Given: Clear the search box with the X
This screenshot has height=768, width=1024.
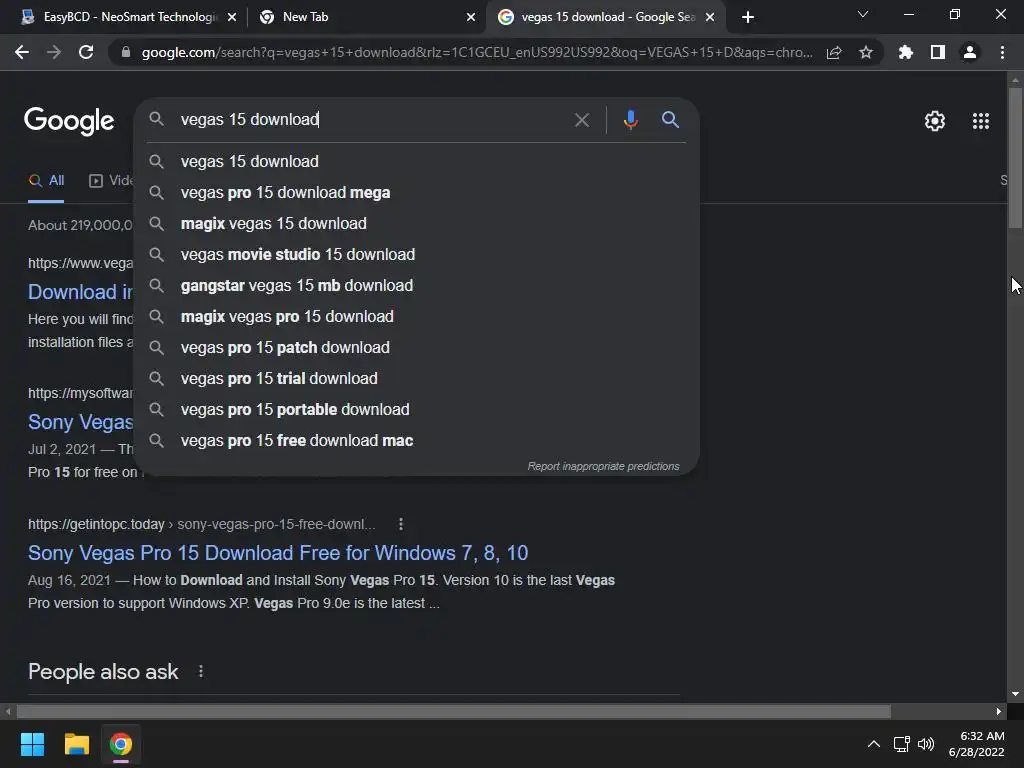Looking at the screenshot, I should click(581, 120).
